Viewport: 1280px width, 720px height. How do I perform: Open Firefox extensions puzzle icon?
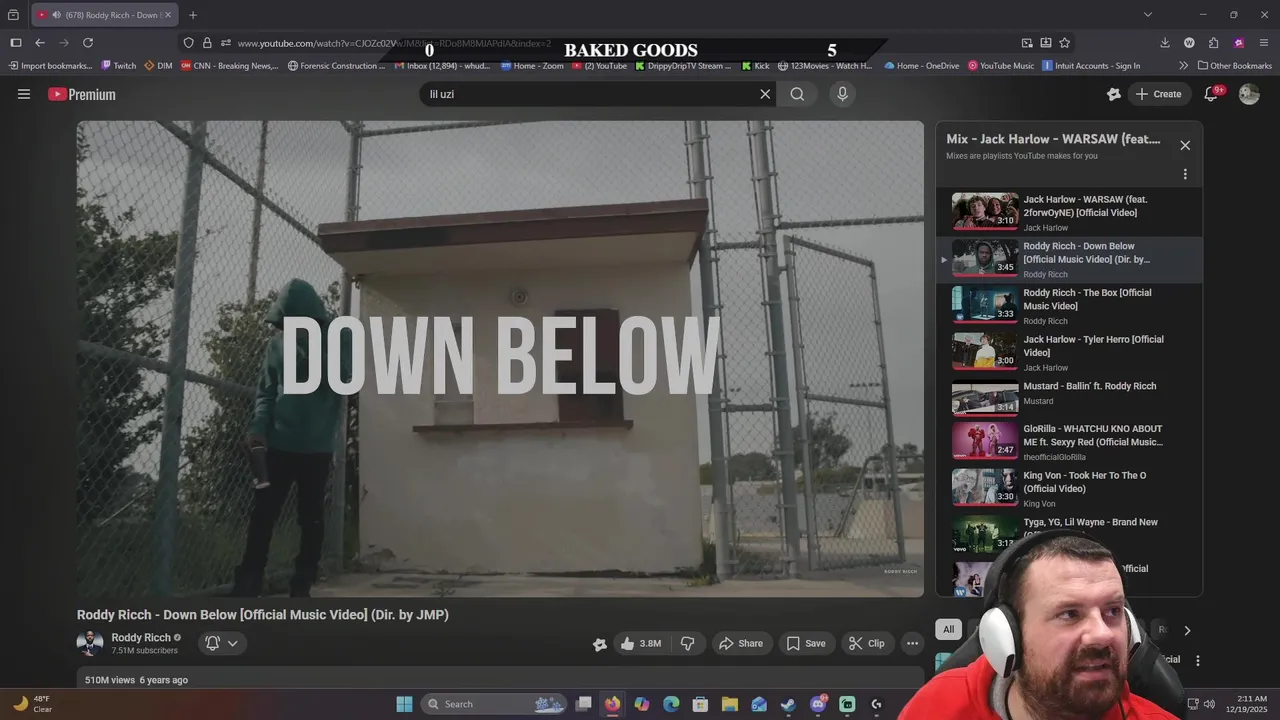pos(1214,43)
